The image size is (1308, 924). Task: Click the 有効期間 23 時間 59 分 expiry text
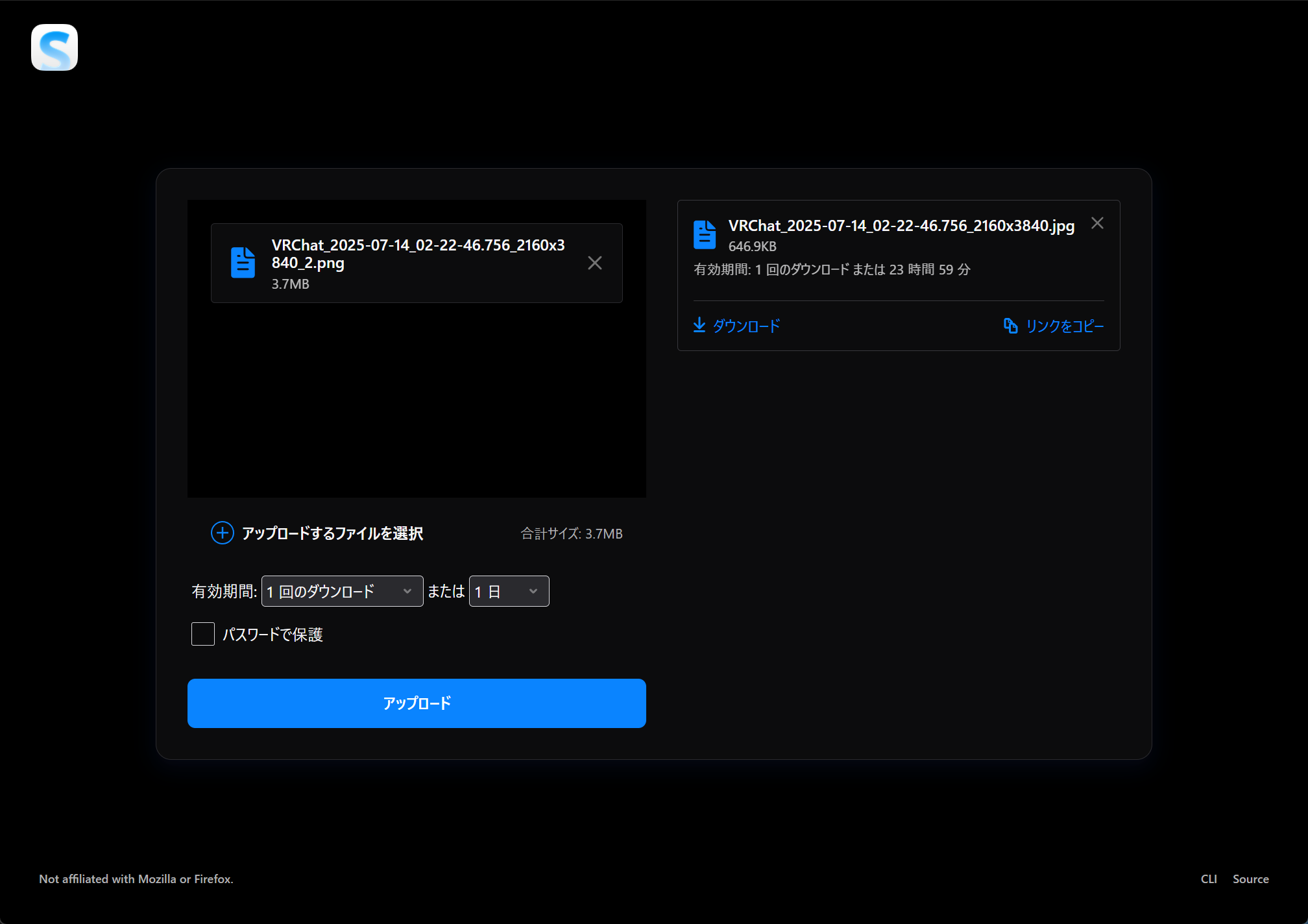tap(832, 269)
